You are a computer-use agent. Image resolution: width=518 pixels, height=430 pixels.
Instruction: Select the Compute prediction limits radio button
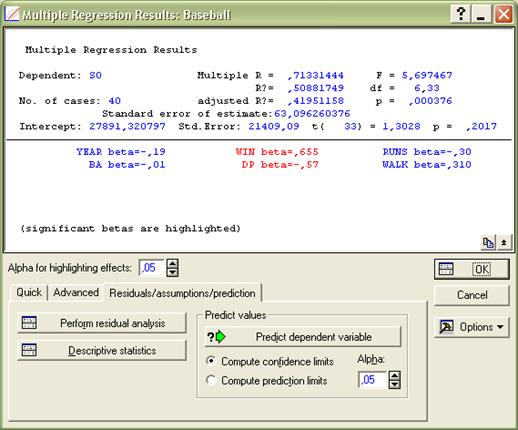[x=211, y=380]
